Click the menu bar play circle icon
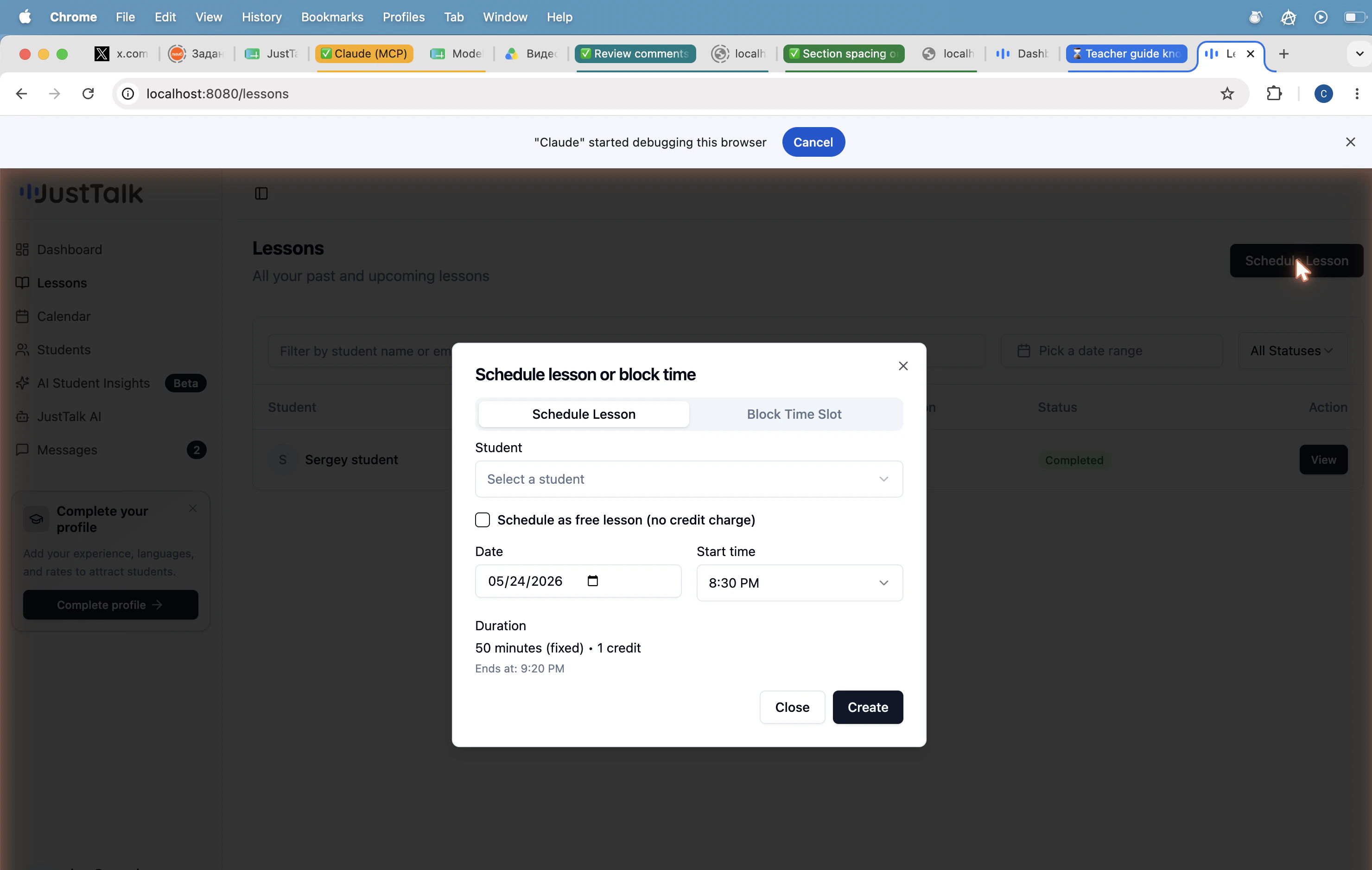The width and height of the screenshot is (1372, 870). click(1321, 17)
